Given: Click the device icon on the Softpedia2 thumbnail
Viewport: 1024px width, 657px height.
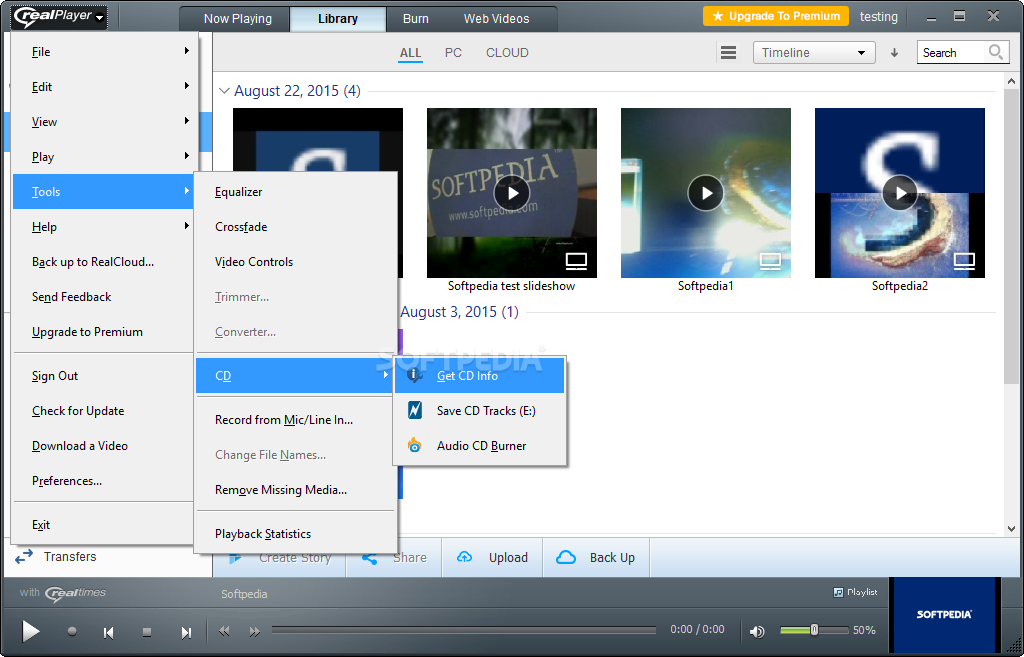Looking at the screenshot, I should (x=964, y=261).
